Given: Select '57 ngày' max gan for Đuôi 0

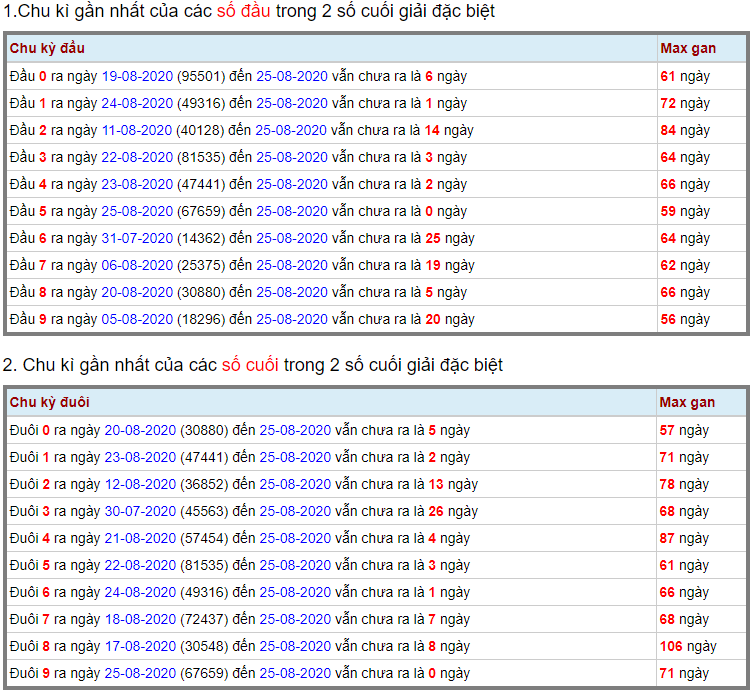Looking at the screenshot, I should 684,430.
